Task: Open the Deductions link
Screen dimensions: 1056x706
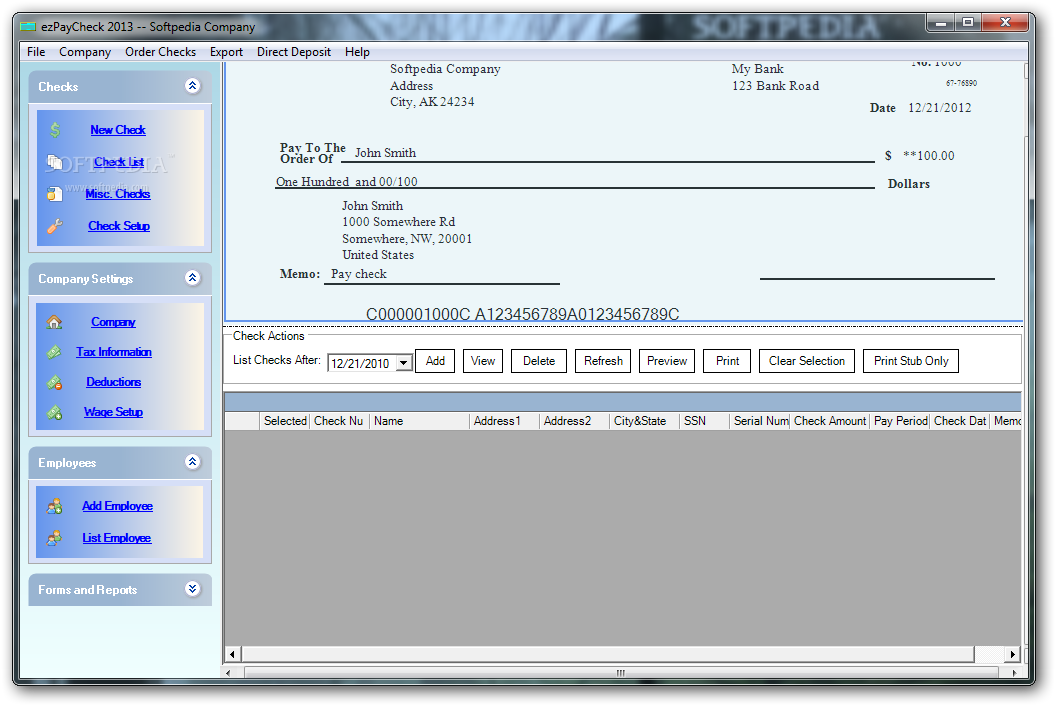Action: (x=113, y=382)
